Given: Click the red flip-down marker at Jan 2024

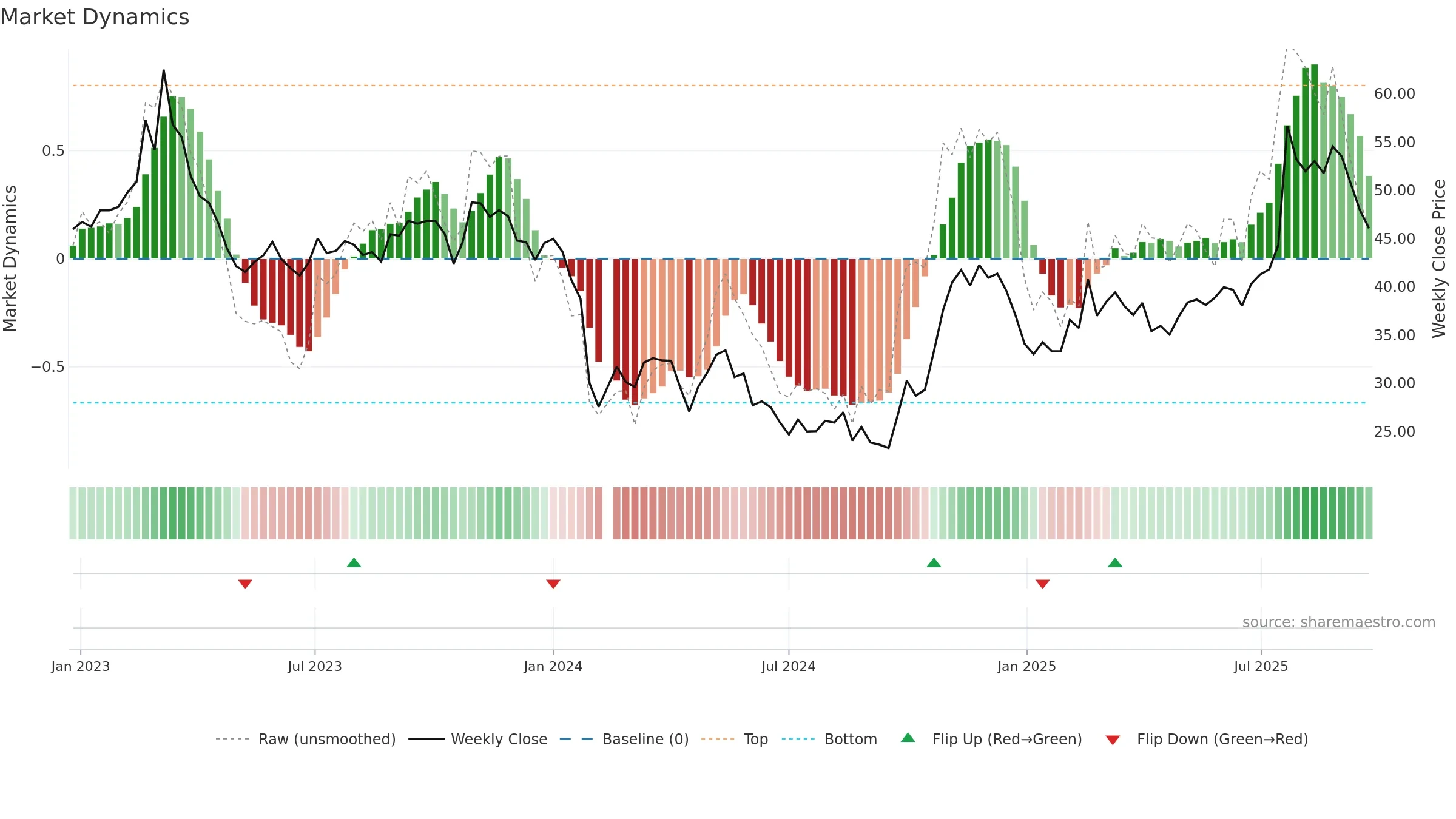Looking at the screenshot, I should tap(553, 584).
